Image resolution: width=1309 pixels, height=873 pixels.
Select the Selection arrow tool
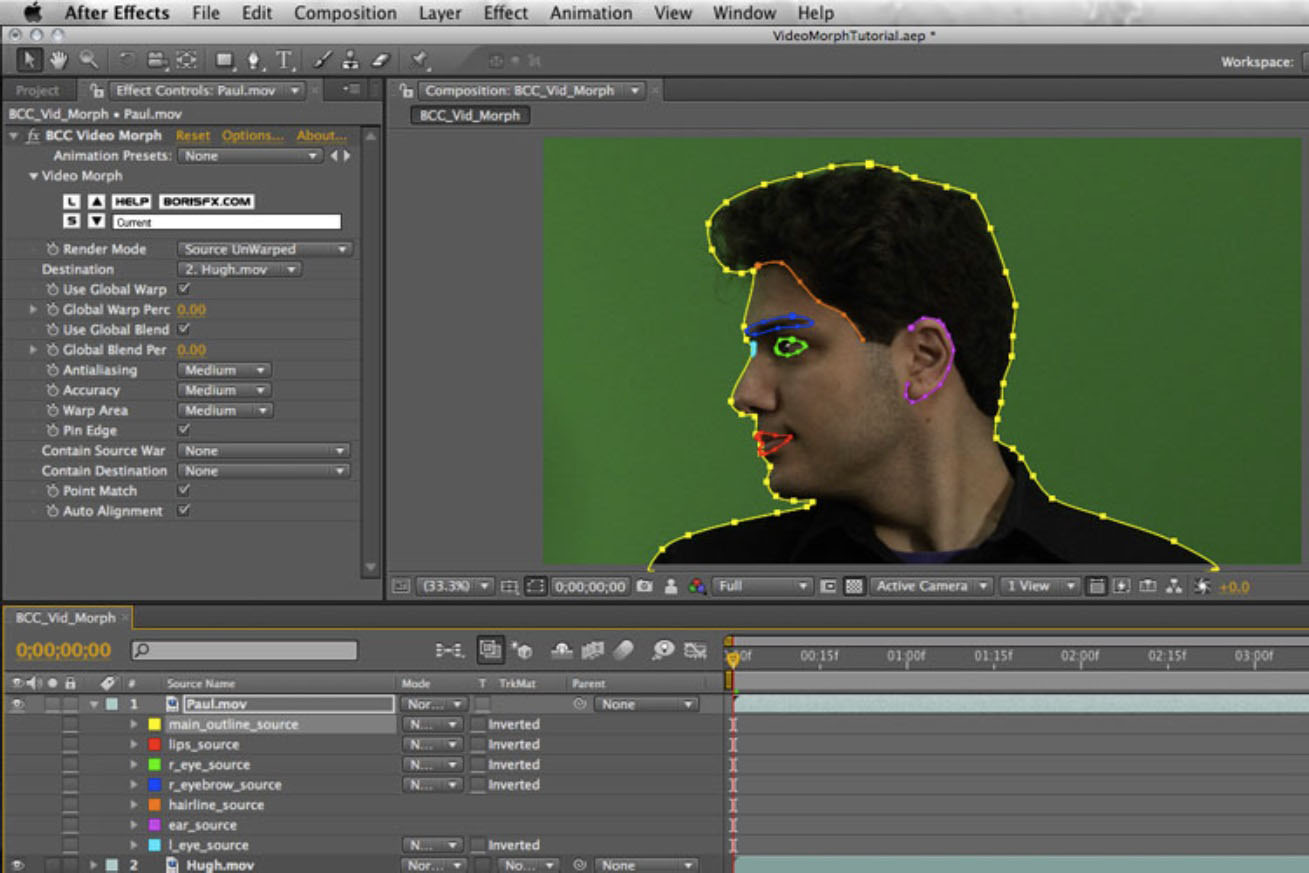click(29, 61)
